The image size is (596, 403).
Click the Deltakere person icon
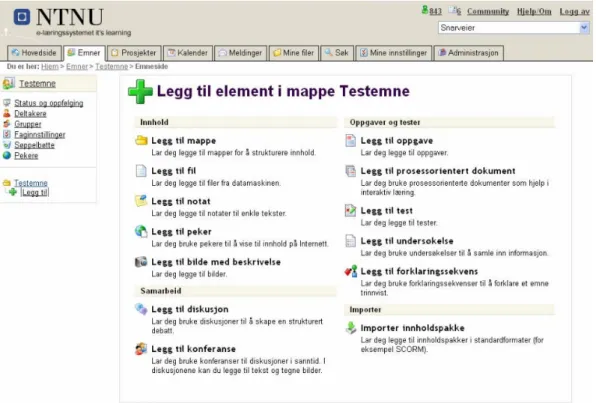(x=7, y=113)
